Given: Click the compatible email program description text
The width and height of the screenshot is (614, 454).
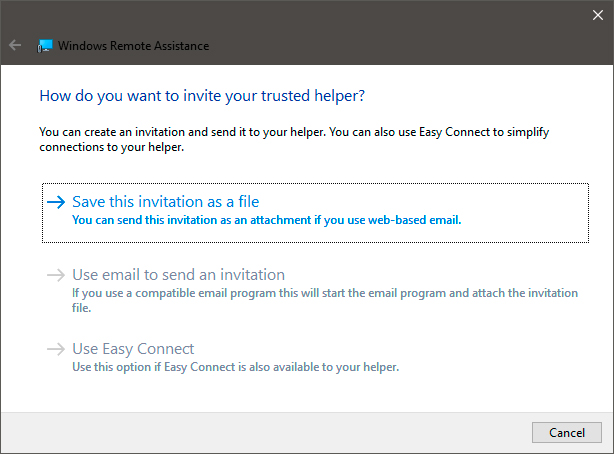Looking at the screenshot, I should coord(325,300).
